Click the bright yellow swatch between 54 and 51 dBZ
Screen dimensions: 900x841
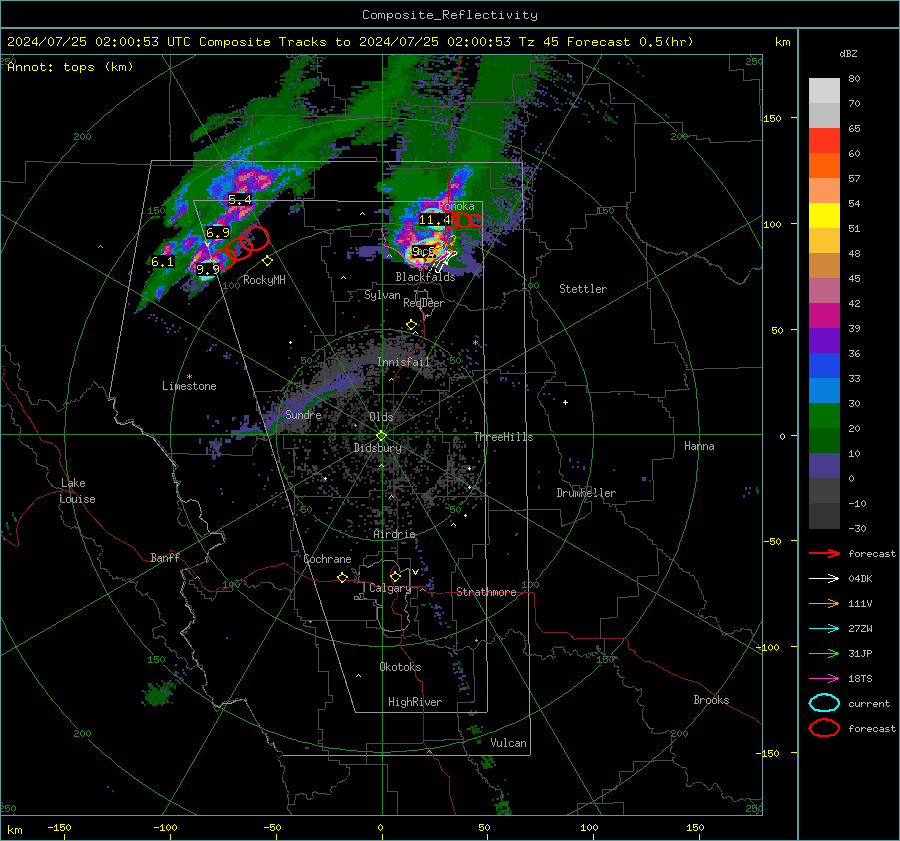824,216
